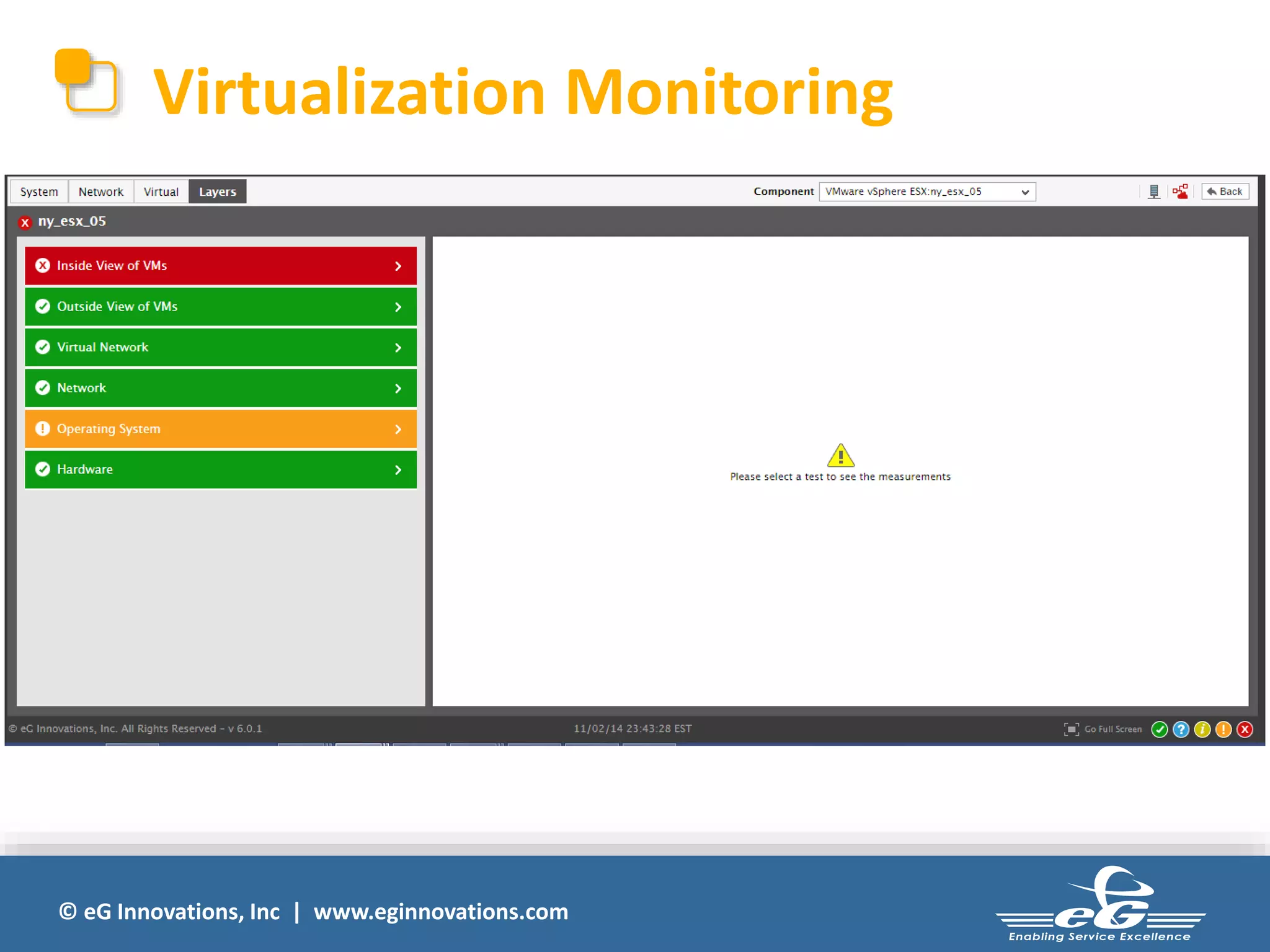Image resolution: width=1270 pixels, height=952 pixels.
Task: Click www.eginnovations.com in slide footer
Action: click(x=441, y=912)
